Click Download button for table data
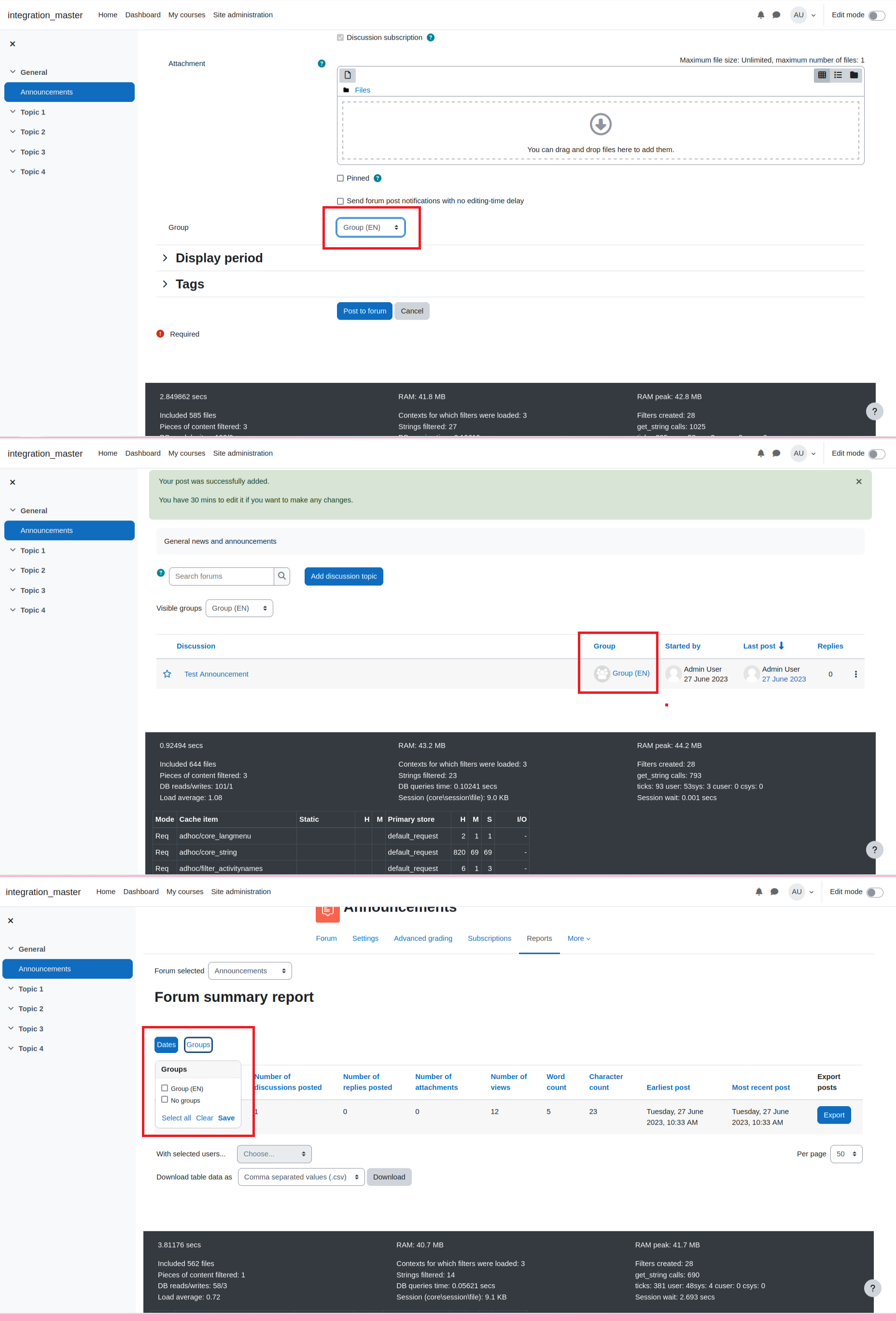896x1321 pixels. (x=389, y=1177)
